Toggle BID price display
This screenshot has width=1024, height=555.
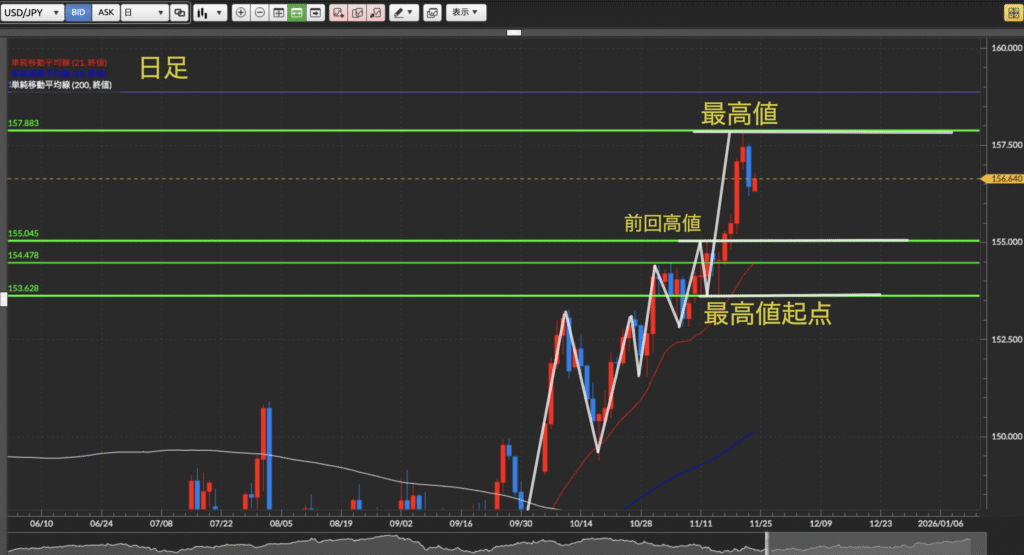pyautogui.click(x=80, y=13)
